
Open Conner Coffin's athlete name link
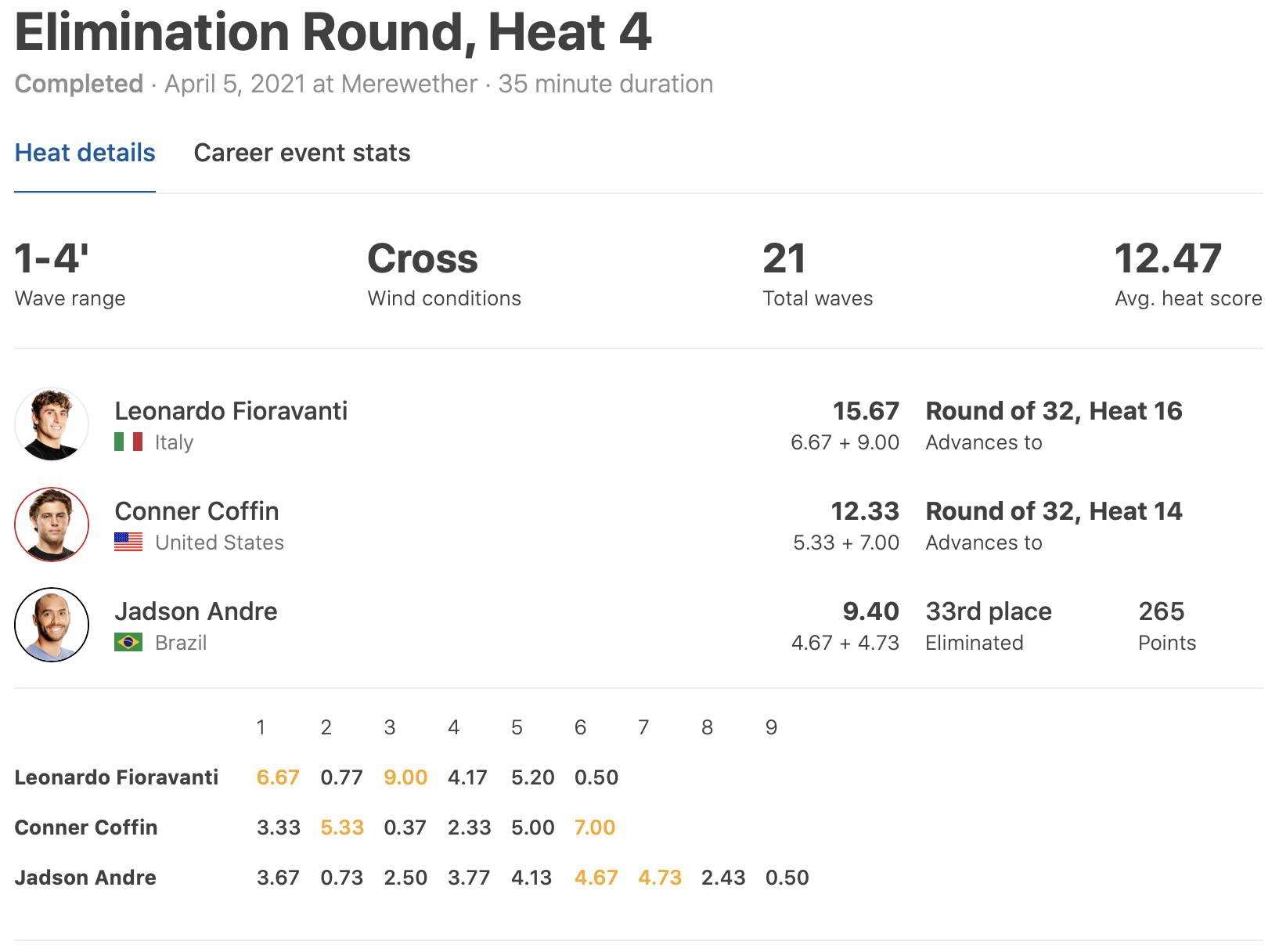point(196,511)
